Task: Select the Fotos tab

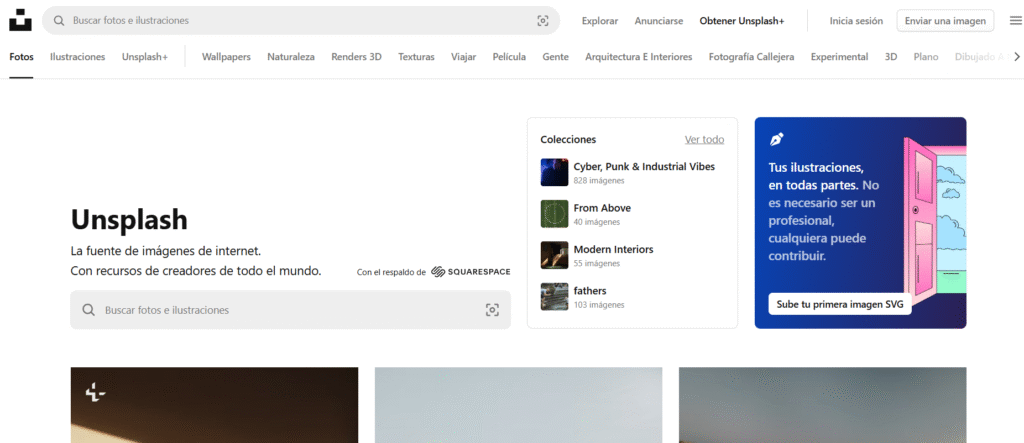Action: click(22, 57)
